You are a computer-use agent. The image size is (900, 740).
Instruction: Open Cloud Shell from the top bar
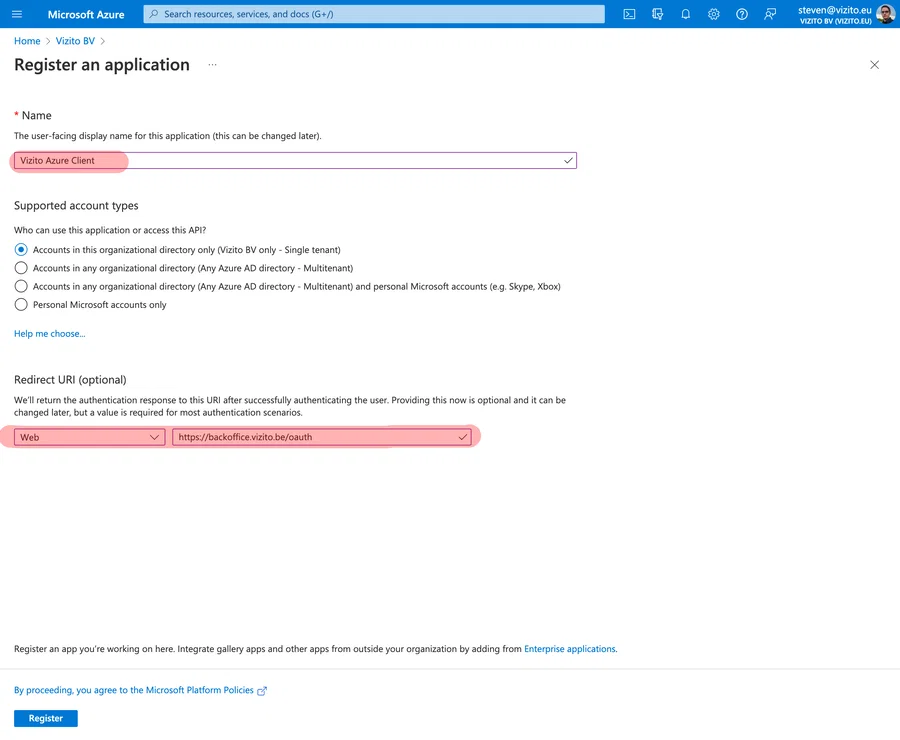(629, 14)
